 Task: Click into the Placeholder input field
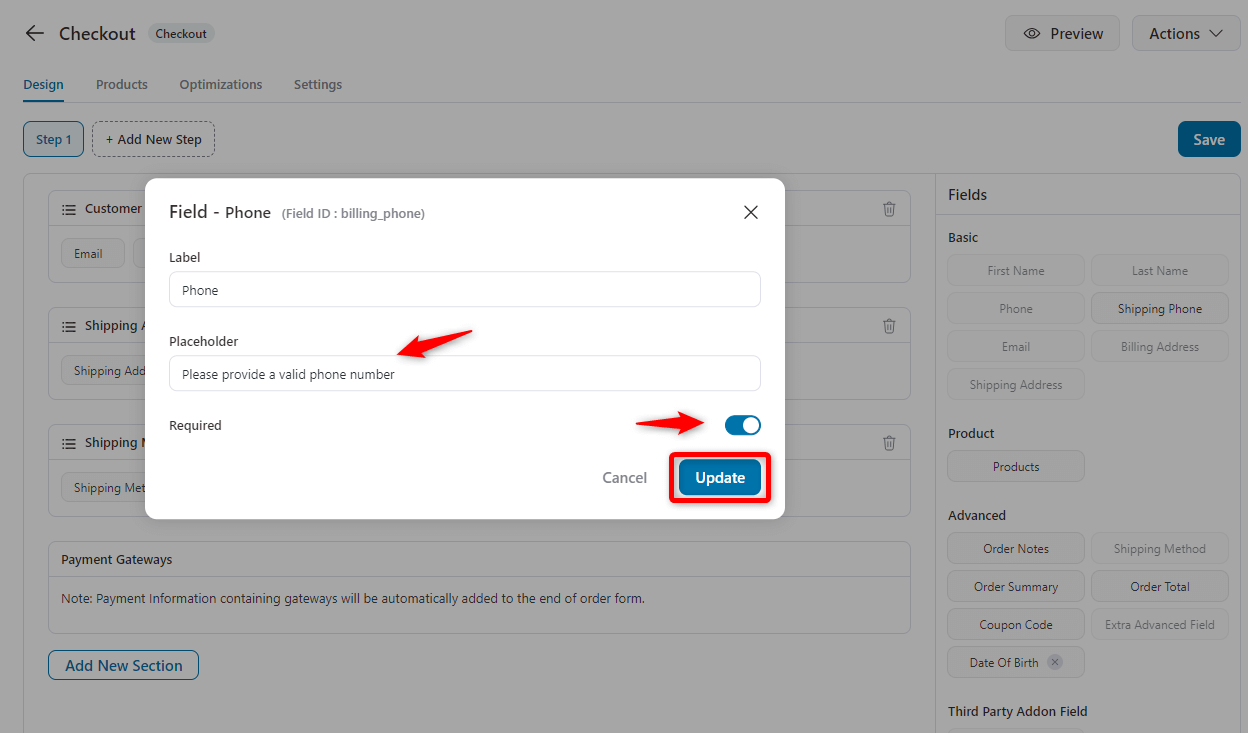point(465,374)
